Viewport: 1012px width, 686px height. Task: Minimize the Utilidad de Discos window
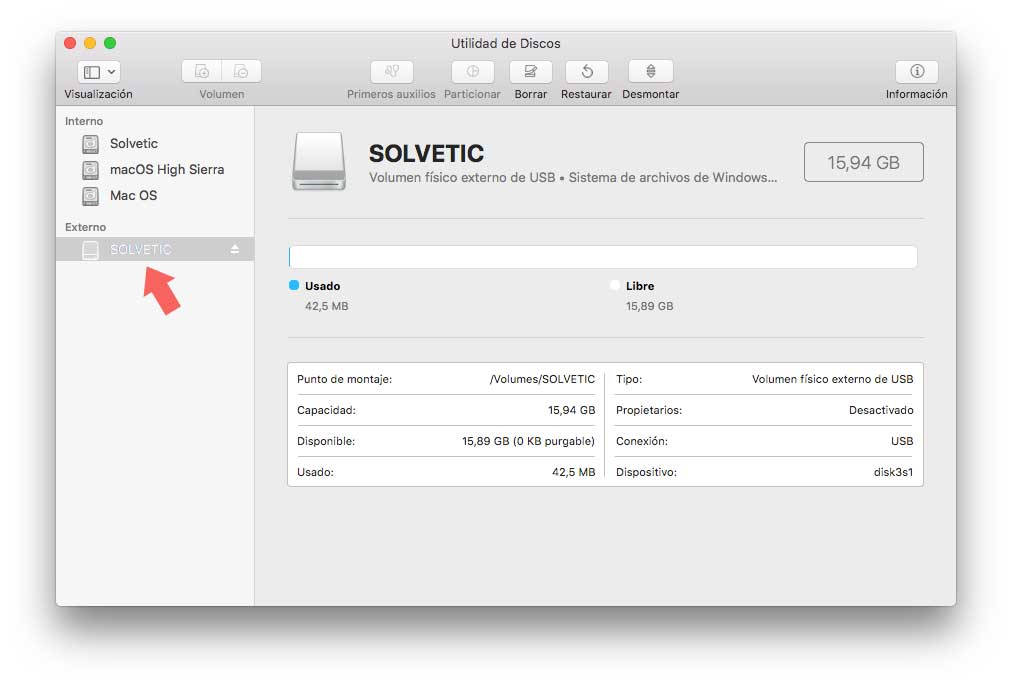(x=90, y=43)
